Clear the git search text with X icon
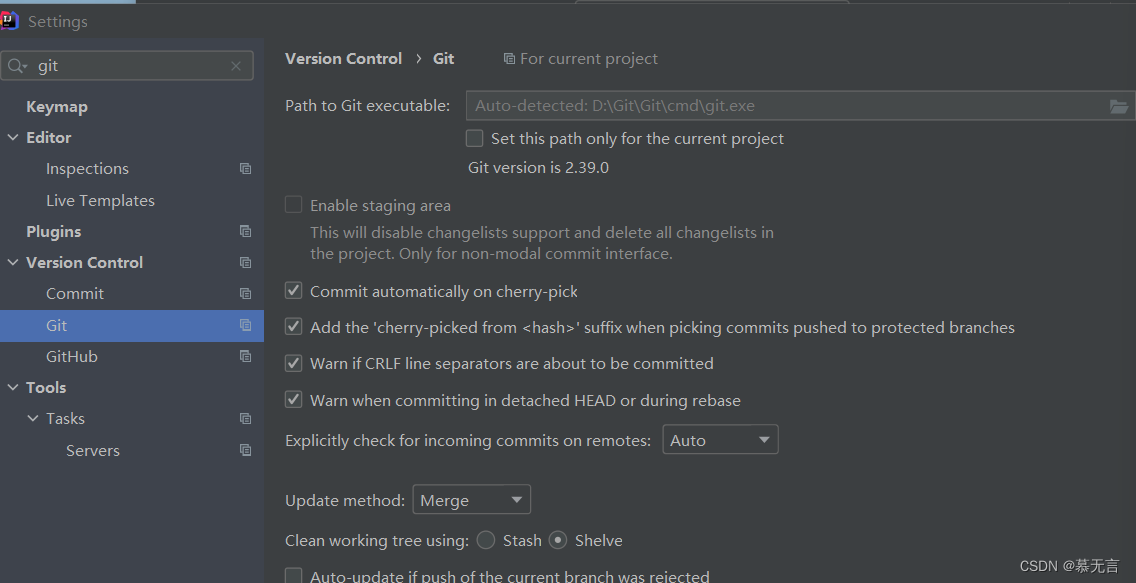Image resolution: width=1136 pixels, height=583 pixels. 235,66
